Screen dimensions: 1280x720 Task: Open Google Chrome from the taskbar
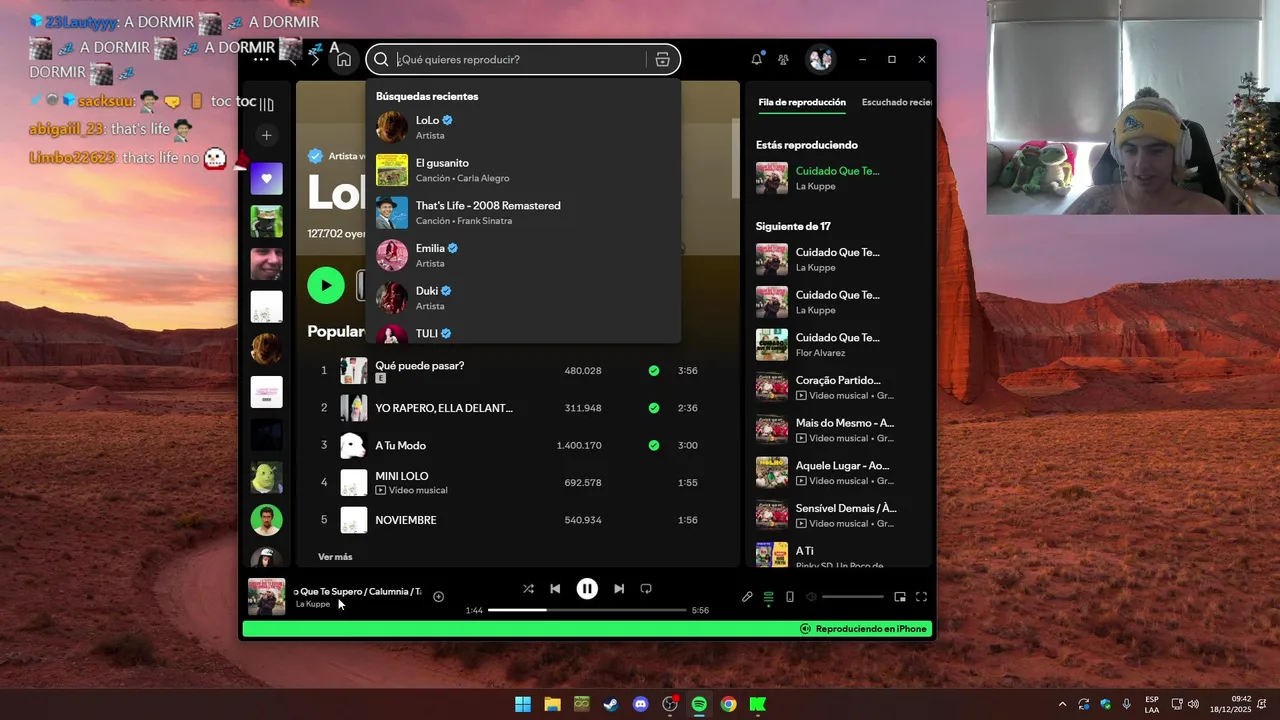(x=728, y=704)
